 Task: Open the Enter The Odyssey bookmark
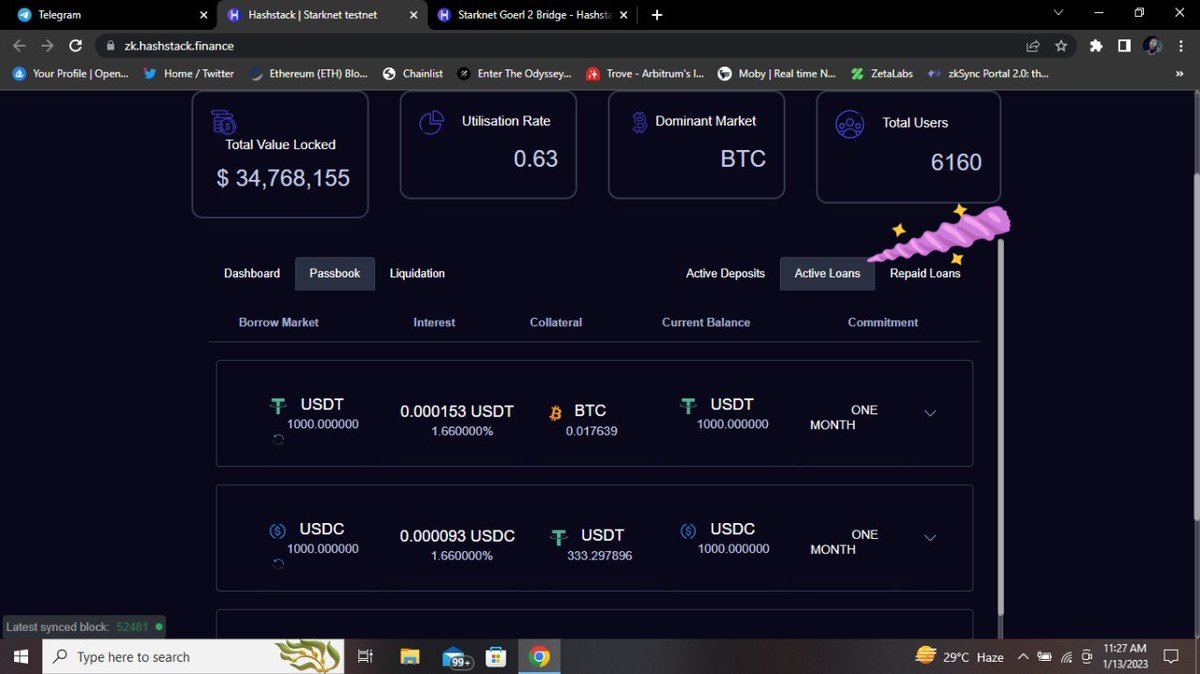tap(513, 73)
